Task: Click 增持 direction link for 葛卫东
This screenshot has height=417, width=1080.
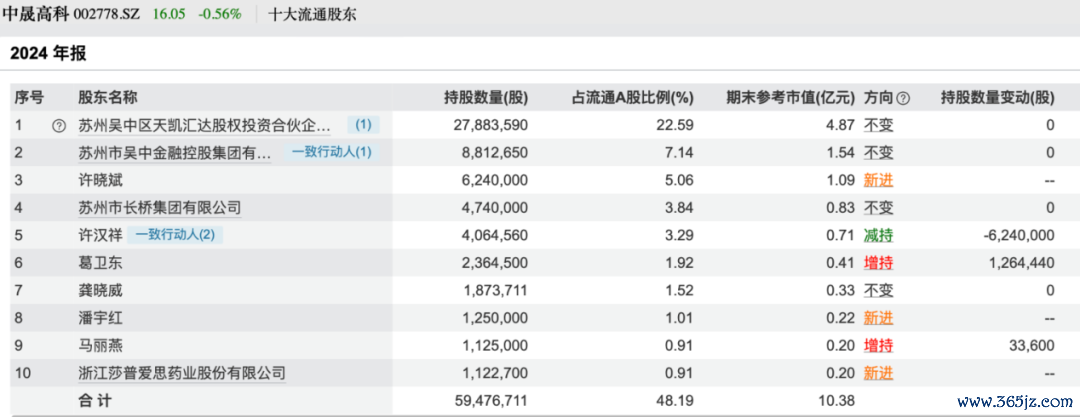Action: tap(878, 263)
